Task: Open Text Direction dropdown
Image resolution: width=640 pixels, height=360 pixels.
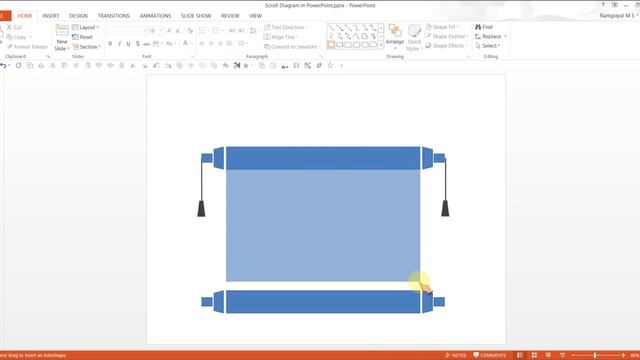Action: click(286, 27)
